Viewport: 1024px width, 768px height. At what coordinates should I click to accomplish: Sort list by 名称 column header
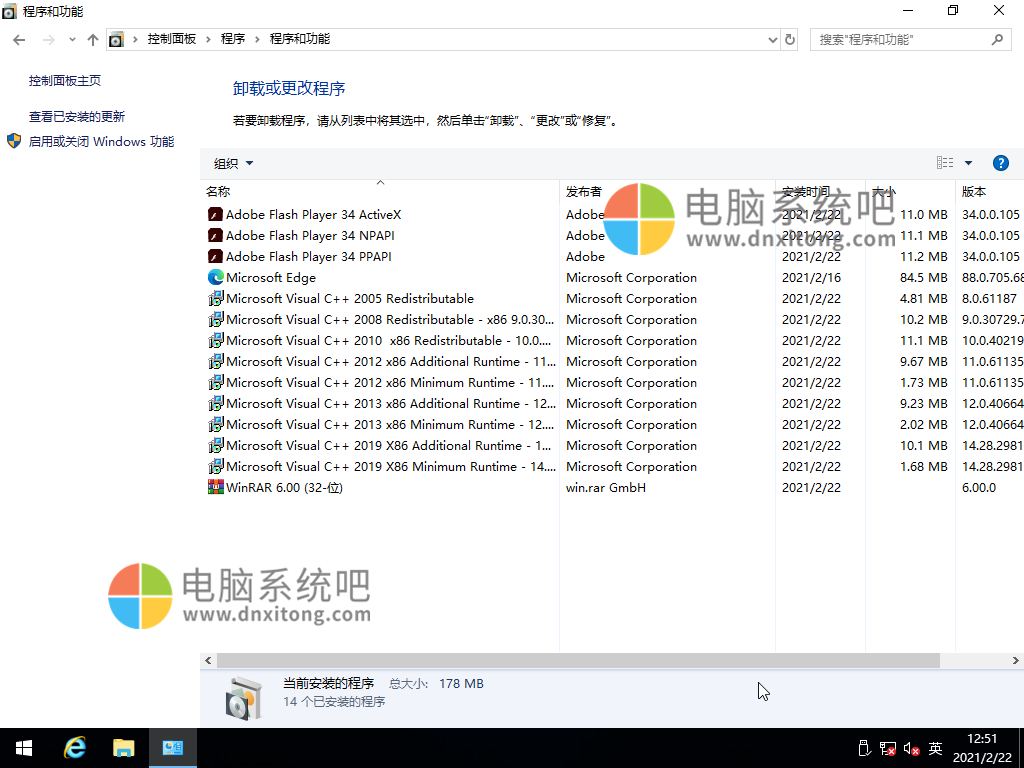coord(218,191)
